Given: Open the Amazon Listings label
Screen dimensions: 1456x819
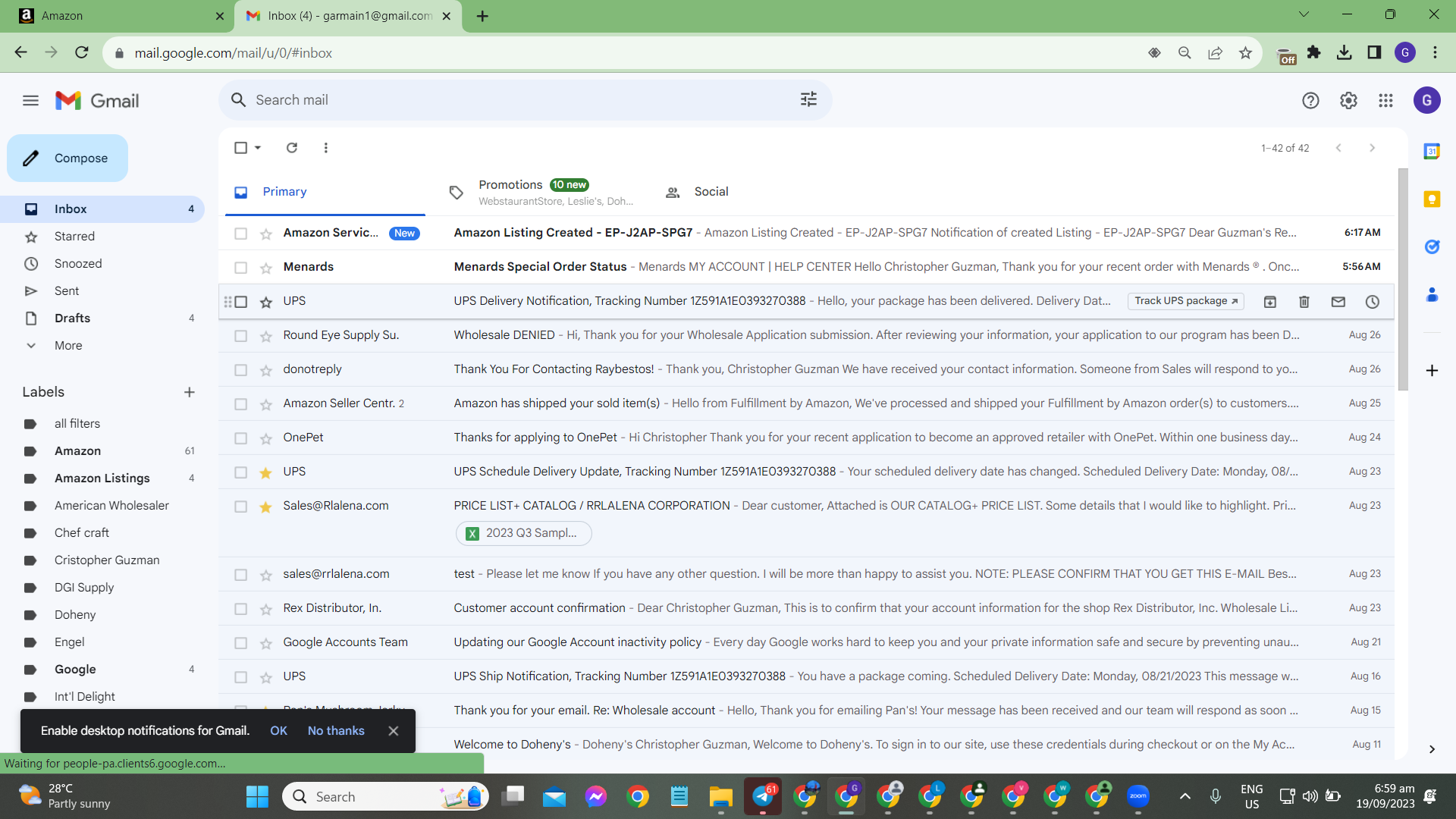Looking at the screenshot, I should click(x=102, y=479).
